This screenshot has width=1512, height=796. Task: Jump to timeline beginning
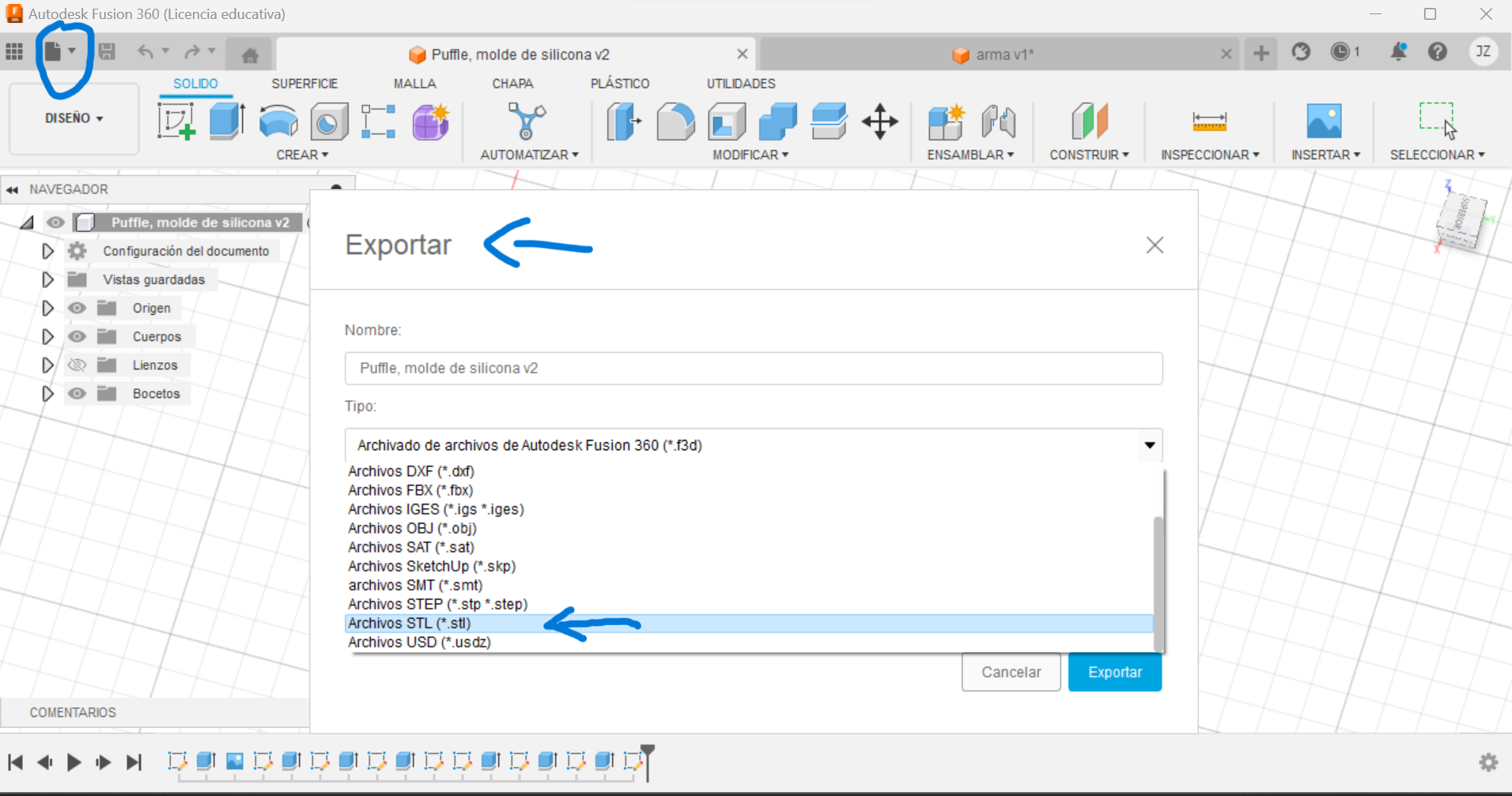coord(15,762)
